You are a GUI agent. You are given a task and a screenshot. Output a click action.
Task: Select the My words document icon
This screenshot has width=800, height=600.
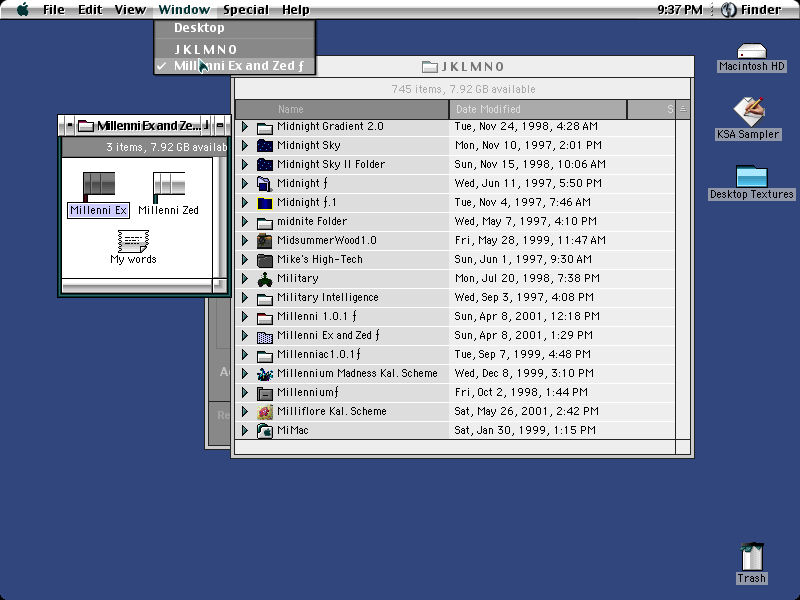[x=133, y=241]
